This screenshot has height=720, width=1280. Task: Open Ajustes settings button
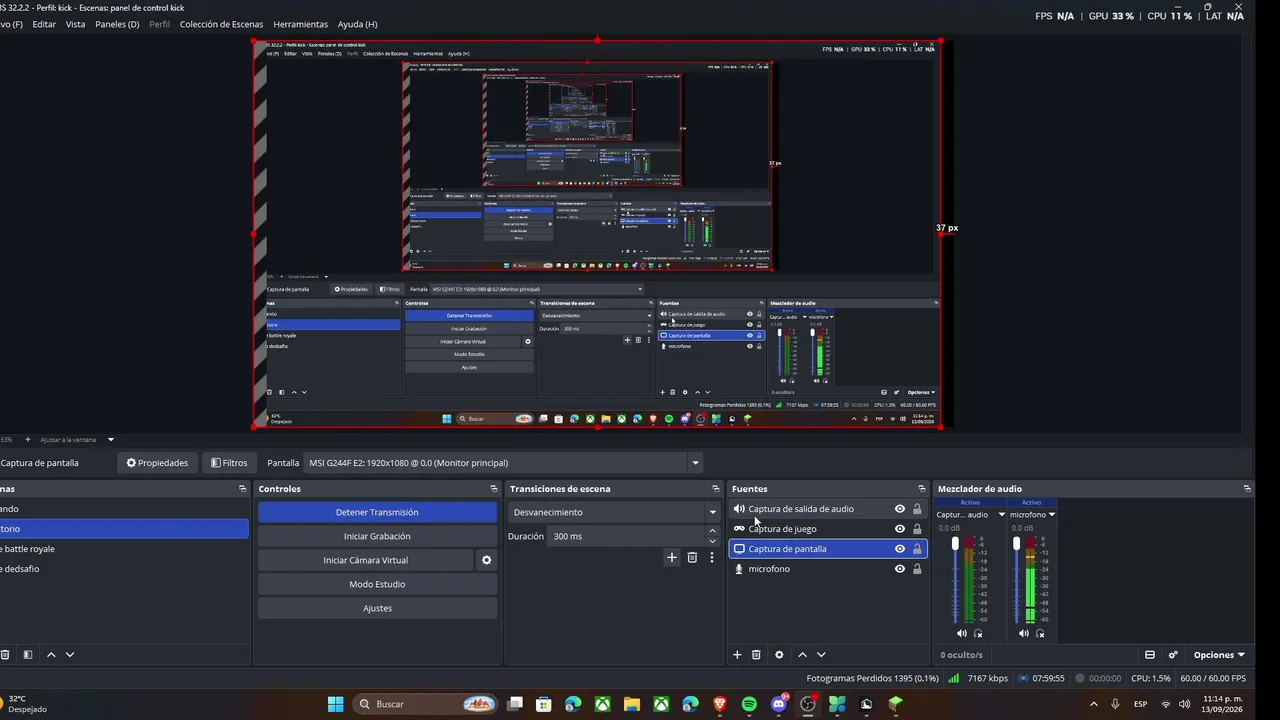point(377,608)
